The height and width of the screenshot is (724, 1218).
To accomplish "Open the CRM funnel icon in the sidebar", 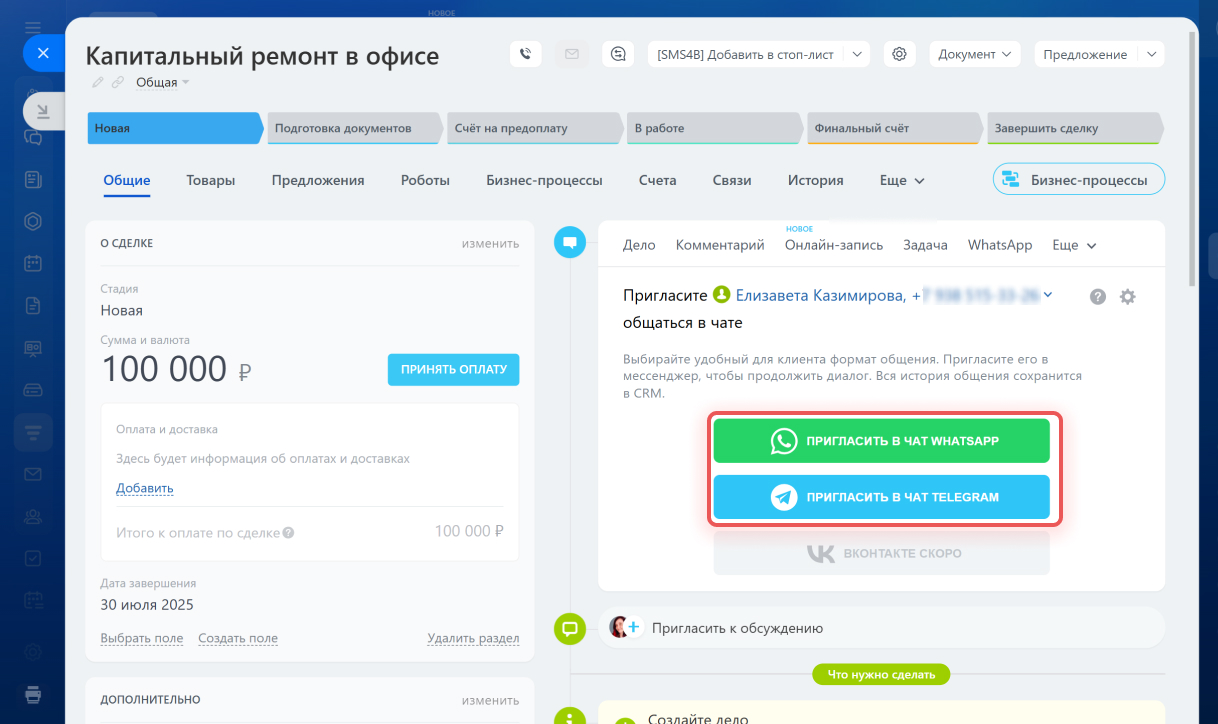I will pos(33,432).
